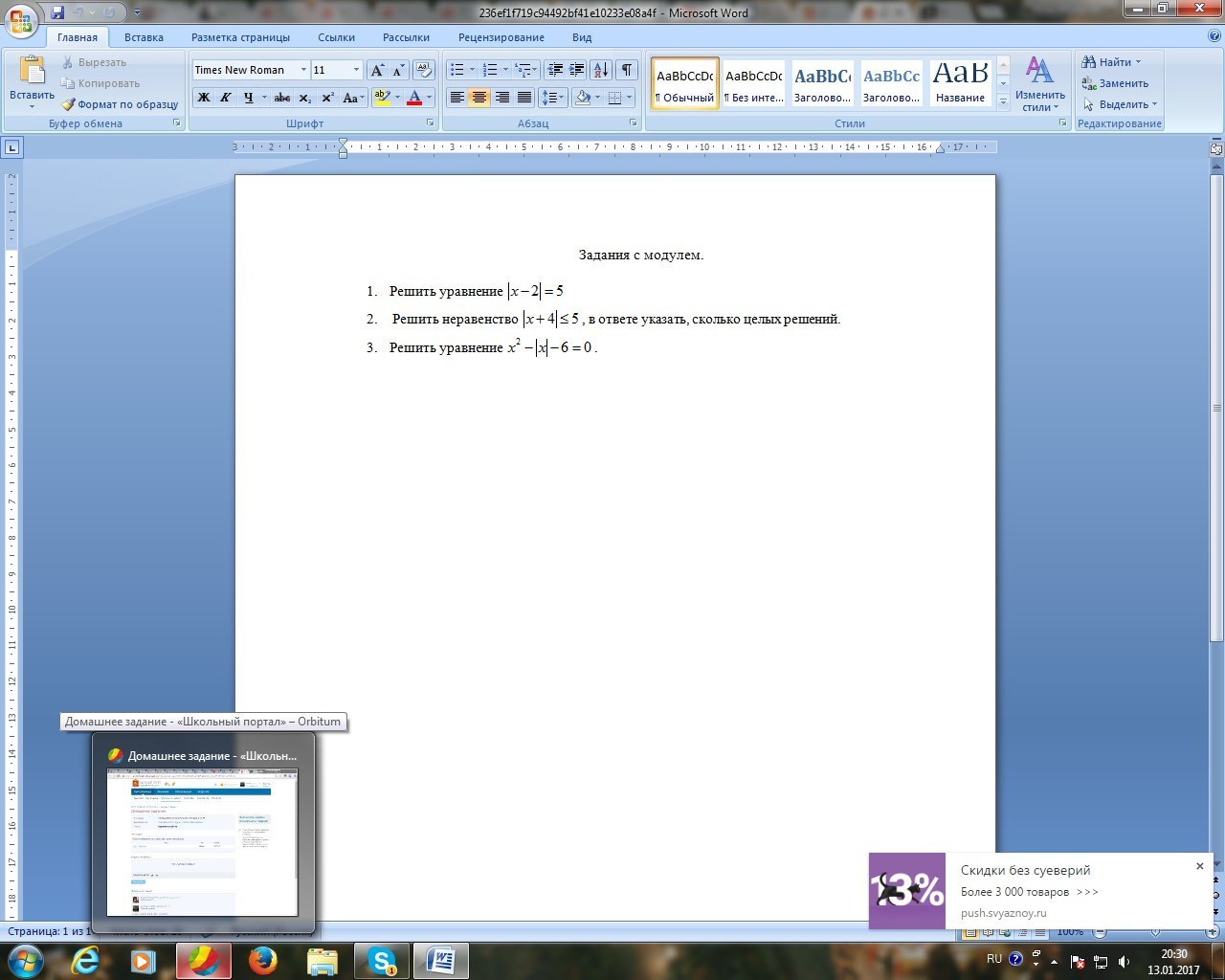Click the Orbitum window preview thumbnail
This screenshot has width=1225, height=980.
click(x=202, y=841)
